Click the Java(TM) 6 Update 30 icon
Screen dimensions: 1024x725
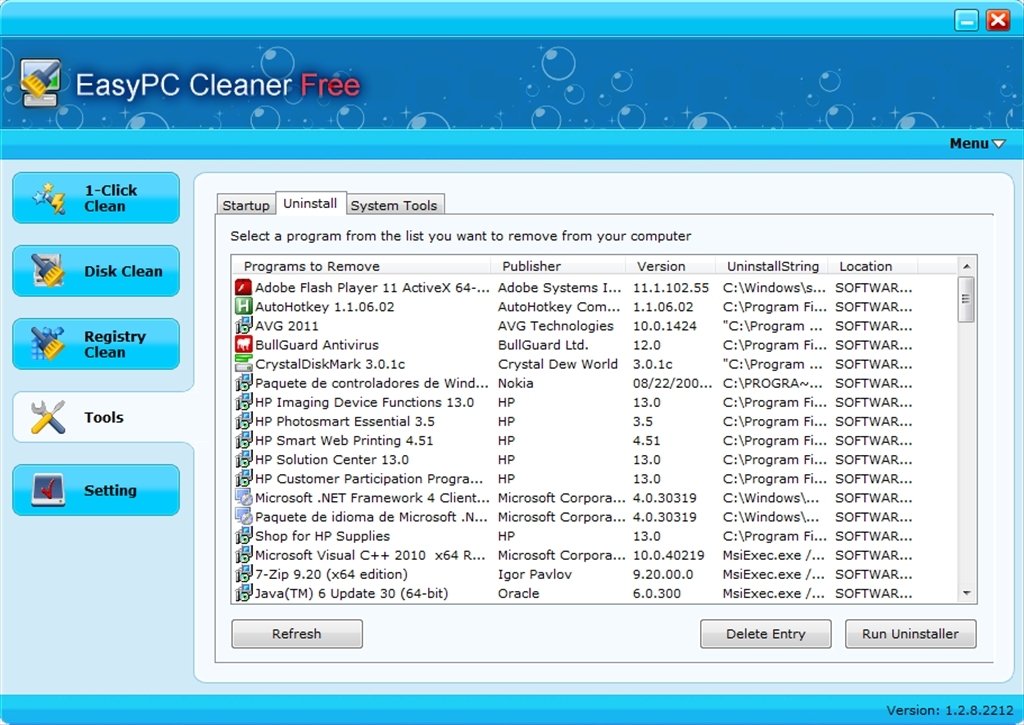[244, 593]
